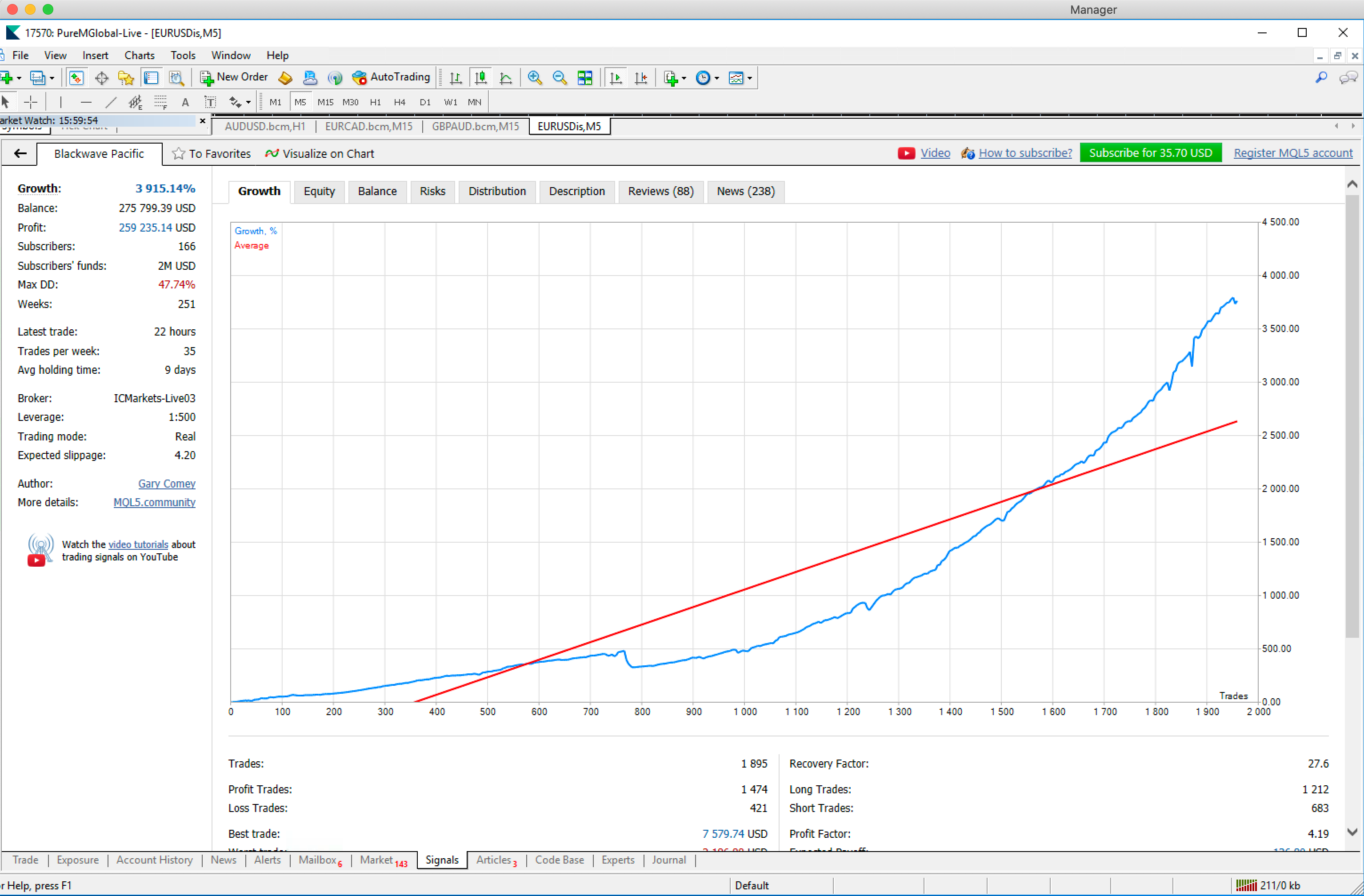Open the GBPAUD.bcm,M15 chart tab
The image size is (1364, 896).
click(x=475, y=127)
